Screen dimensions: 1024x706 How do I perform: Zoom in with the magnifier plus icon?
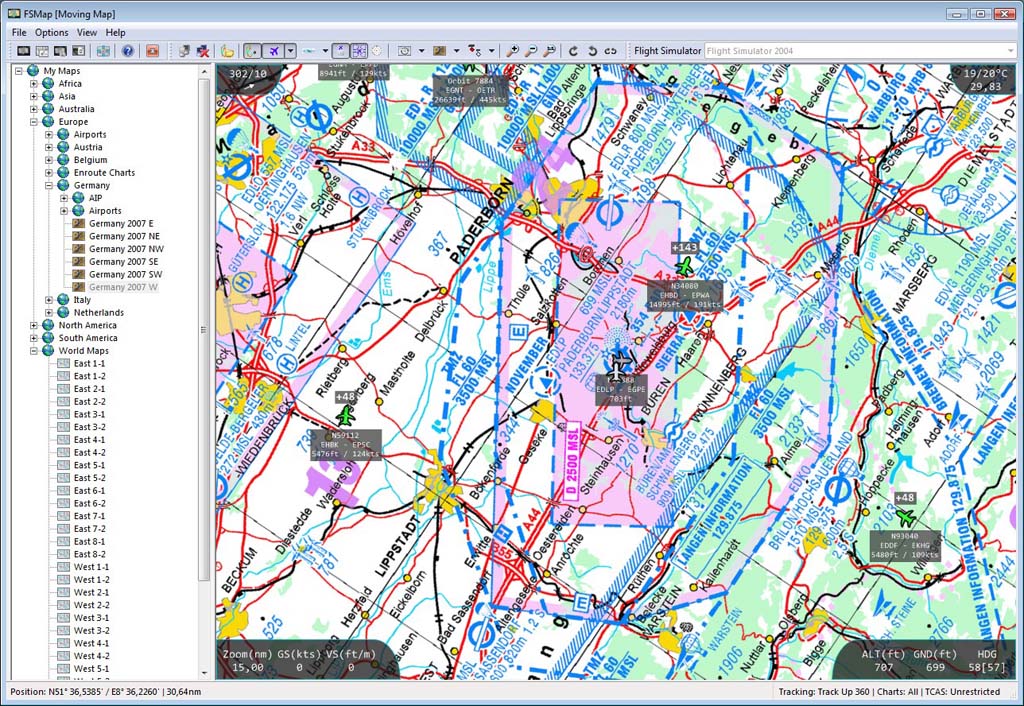click(513, 51)
